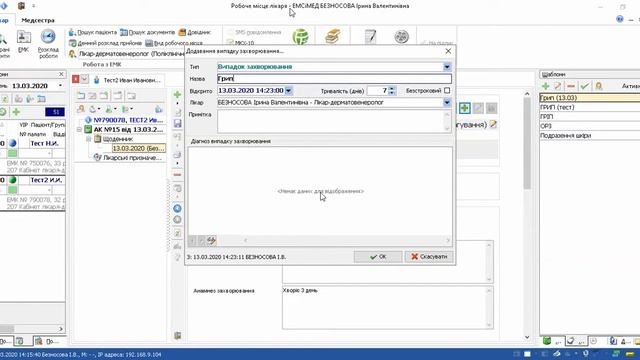Image resolution: width=640 pixels, height=360 pixels.
Task: Click the help icon at top right
Action: click(620, 19)
